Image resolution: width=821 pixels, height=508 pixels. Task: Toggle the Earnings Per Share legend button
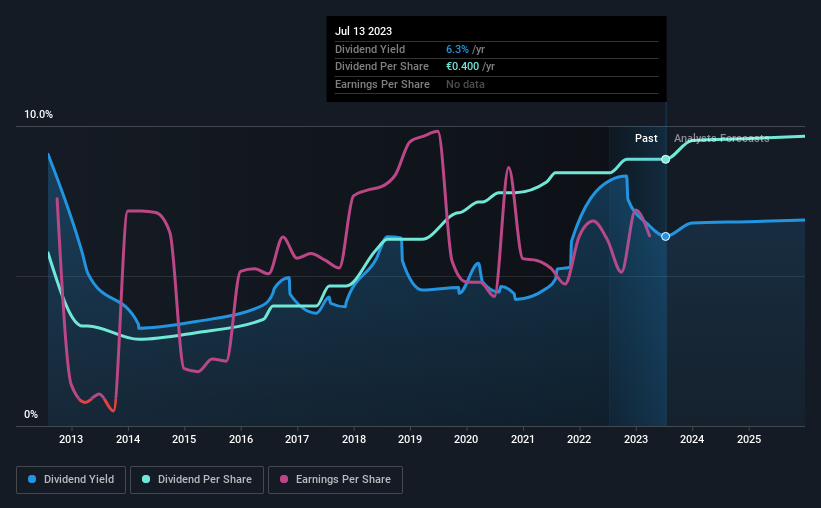point(336,480)
